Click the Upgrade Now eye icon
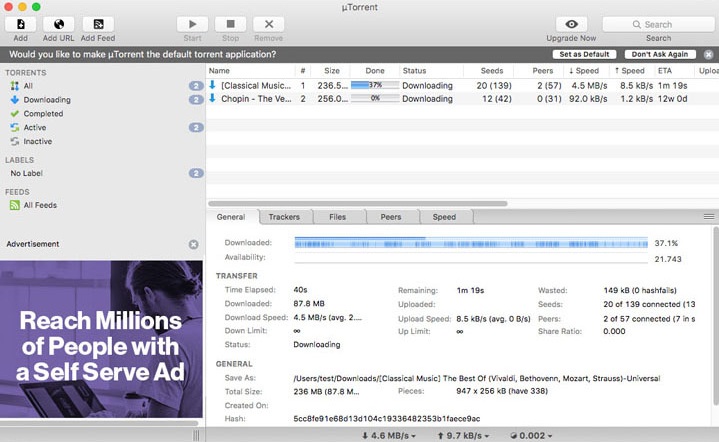This screenshot has height=442, width=719. (571, 24)
